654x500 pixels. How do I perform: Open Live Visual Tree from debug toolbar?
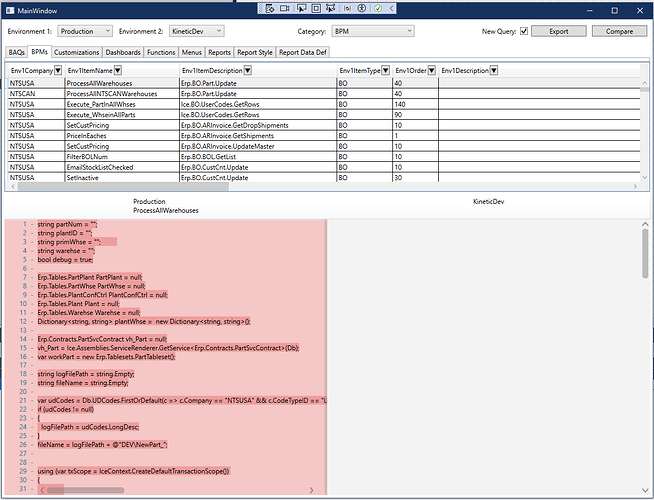pos(270,8)
